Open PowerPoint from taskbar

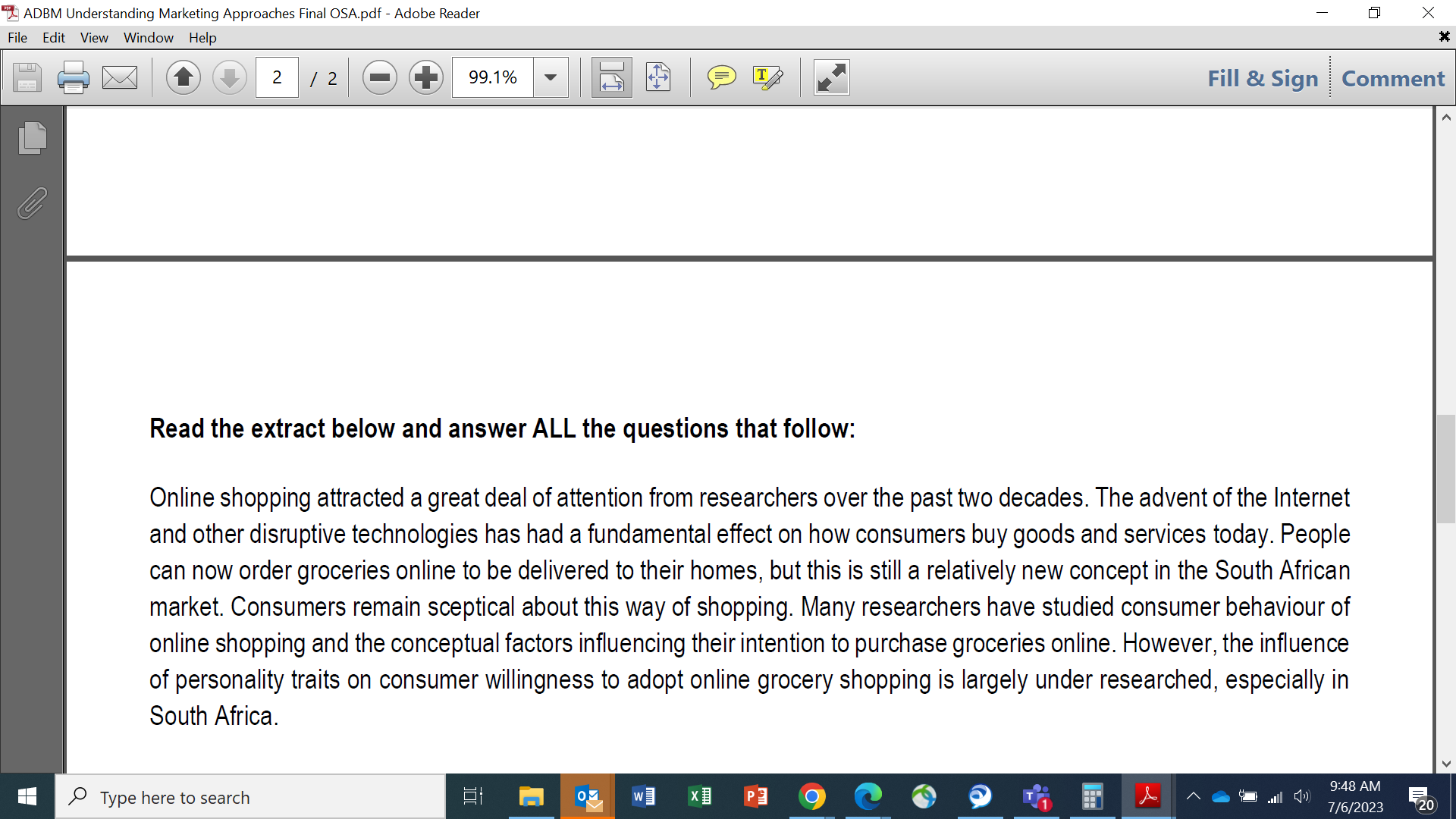click(x=755, y=796)
